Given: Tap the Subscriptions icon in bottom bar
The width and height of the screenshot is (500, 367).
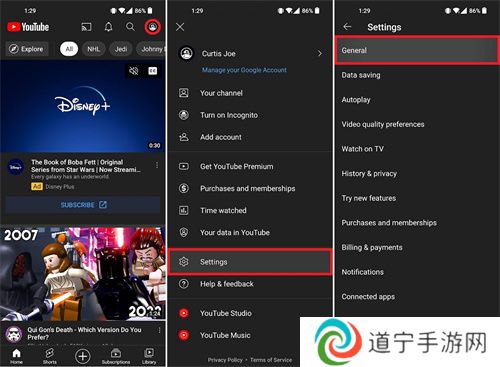Looking at the screenshot, I should (116, 353).
